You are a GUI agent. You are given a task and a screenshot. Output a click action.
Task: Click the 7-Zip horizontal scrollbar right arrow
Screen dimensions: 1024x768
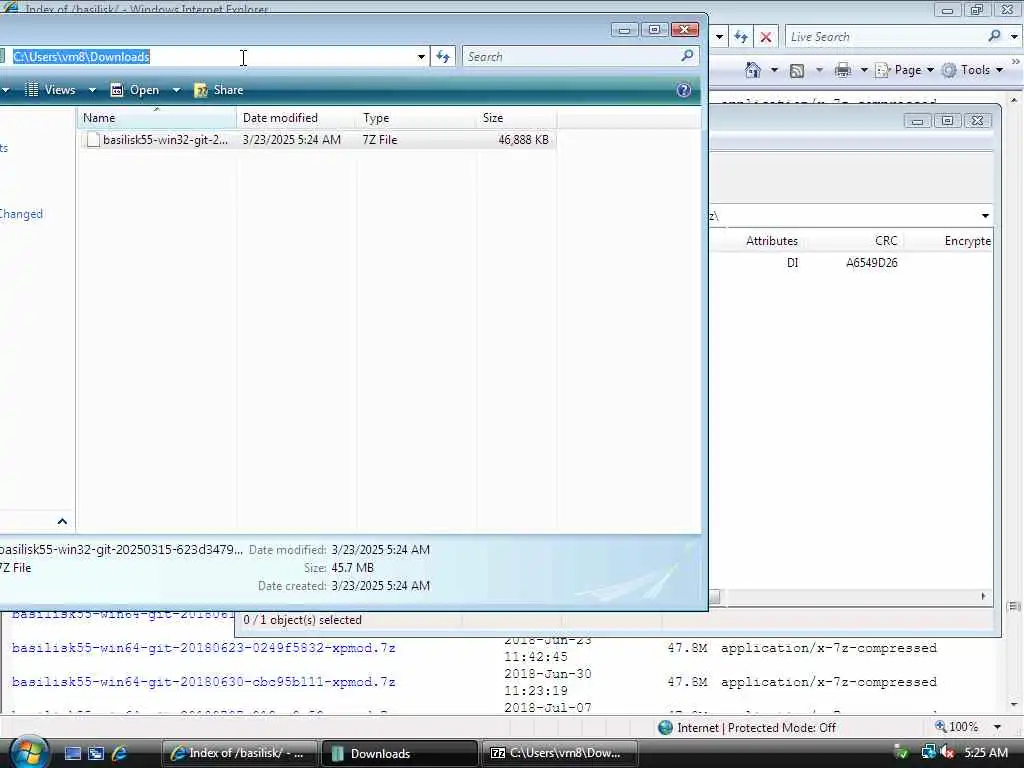[984, 596]
